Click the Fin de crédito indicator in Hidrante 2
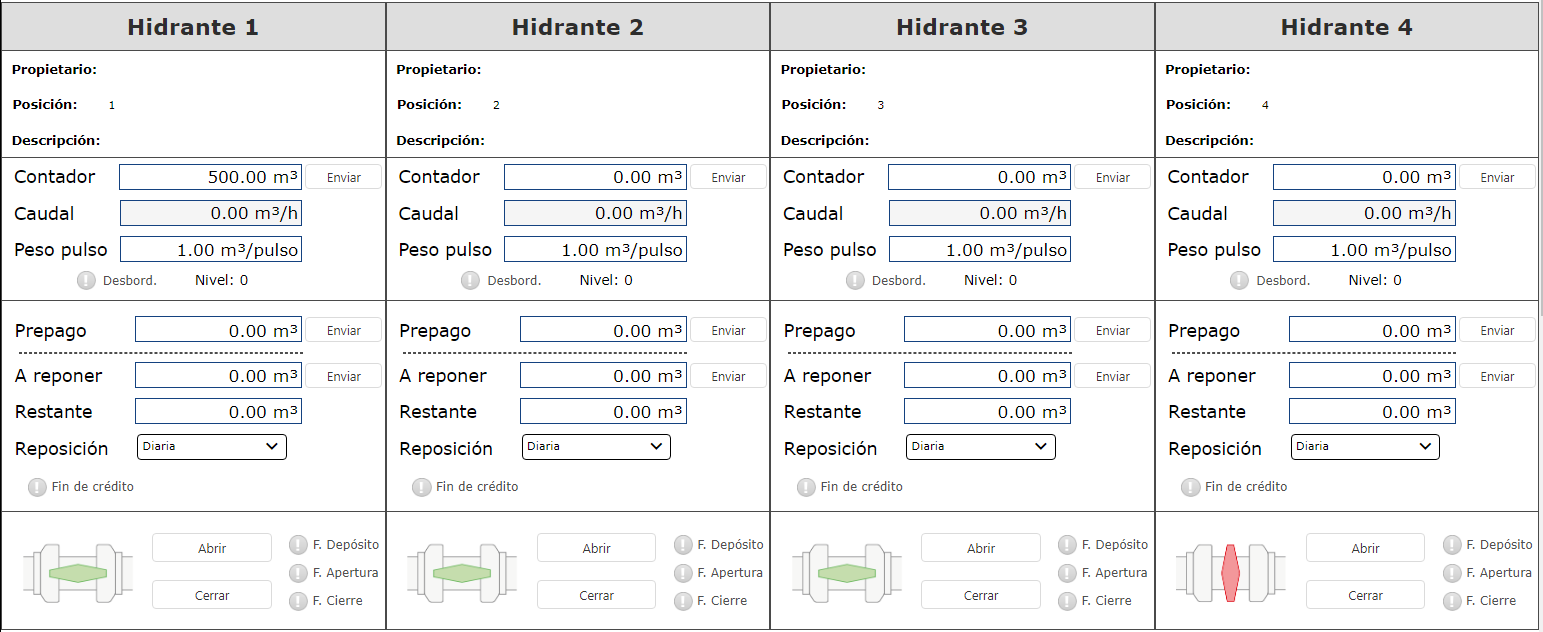The image size is (1543, 632). coord(422,487)
